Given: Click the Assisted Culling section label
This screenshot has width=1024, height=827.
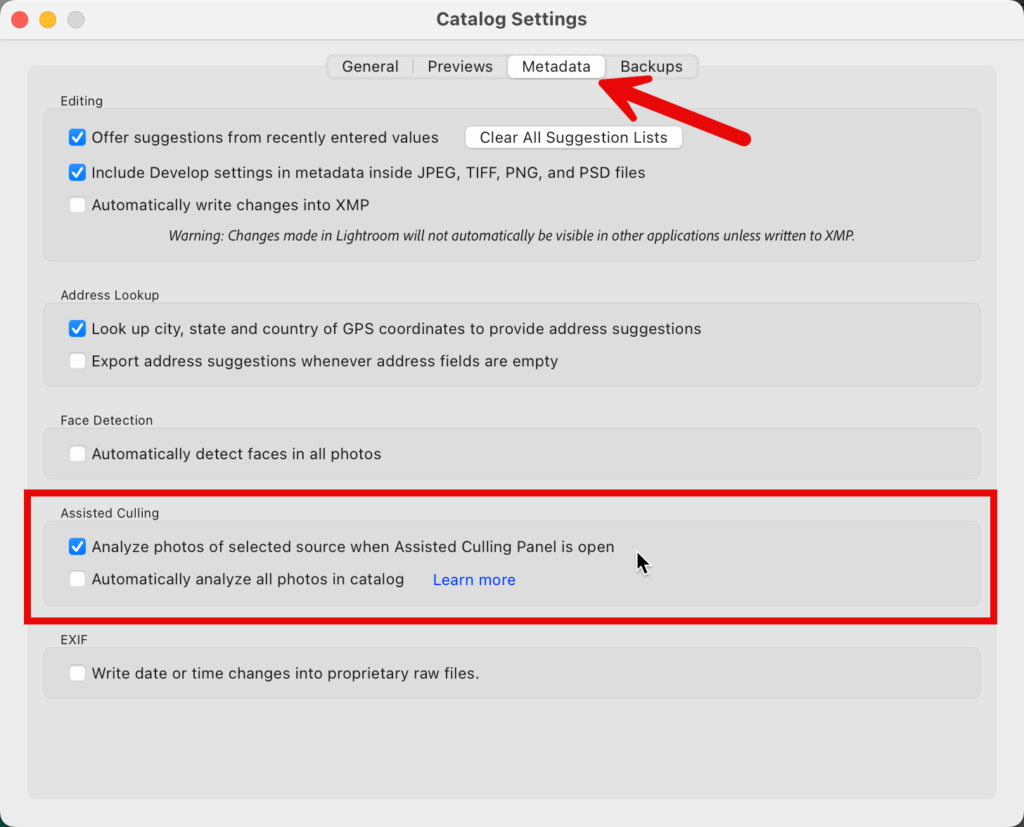Looking at the screenshot, I should click(x=109, y=513).
